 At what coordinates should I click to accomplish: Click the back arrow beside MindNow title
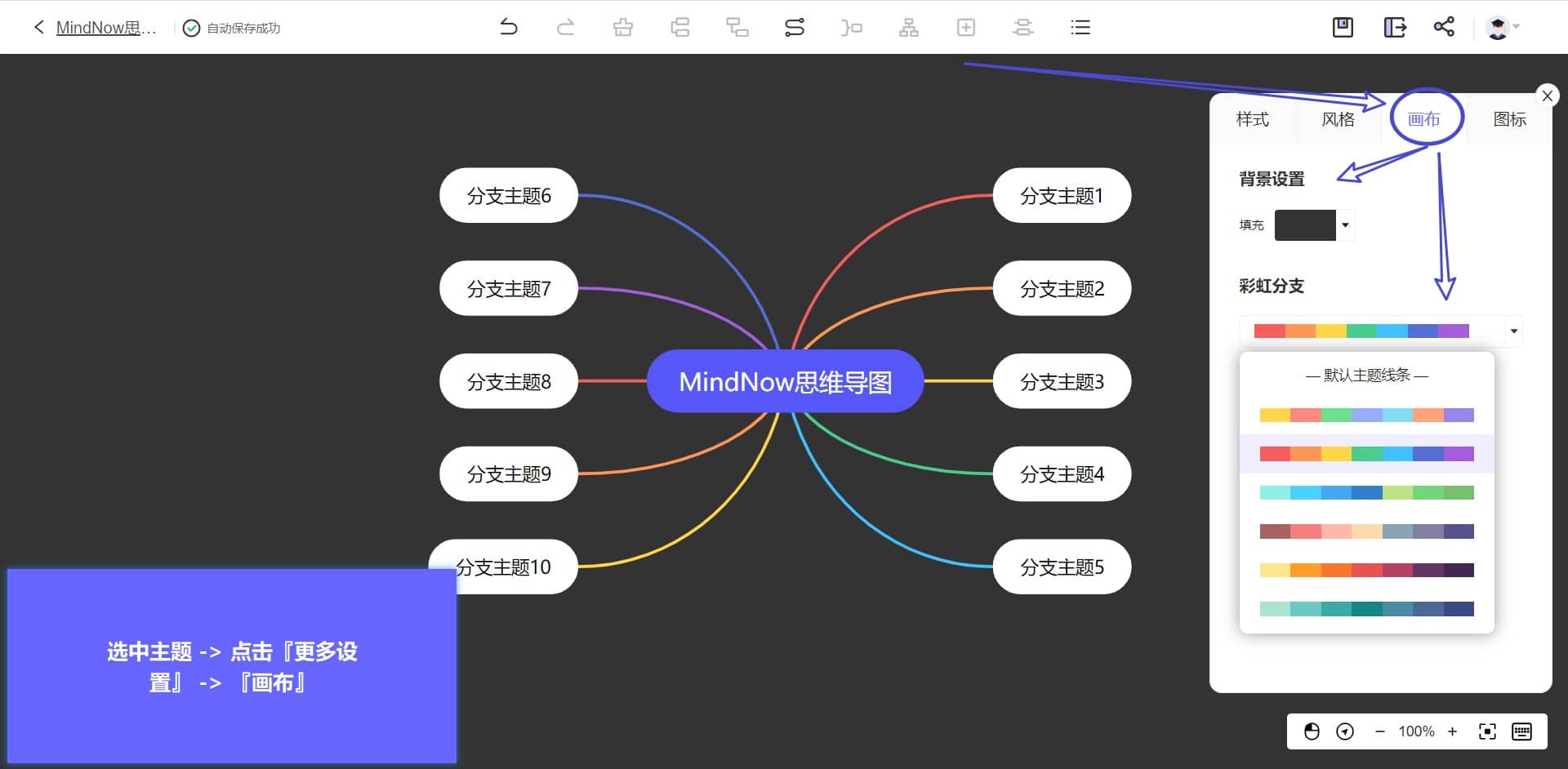38,28
